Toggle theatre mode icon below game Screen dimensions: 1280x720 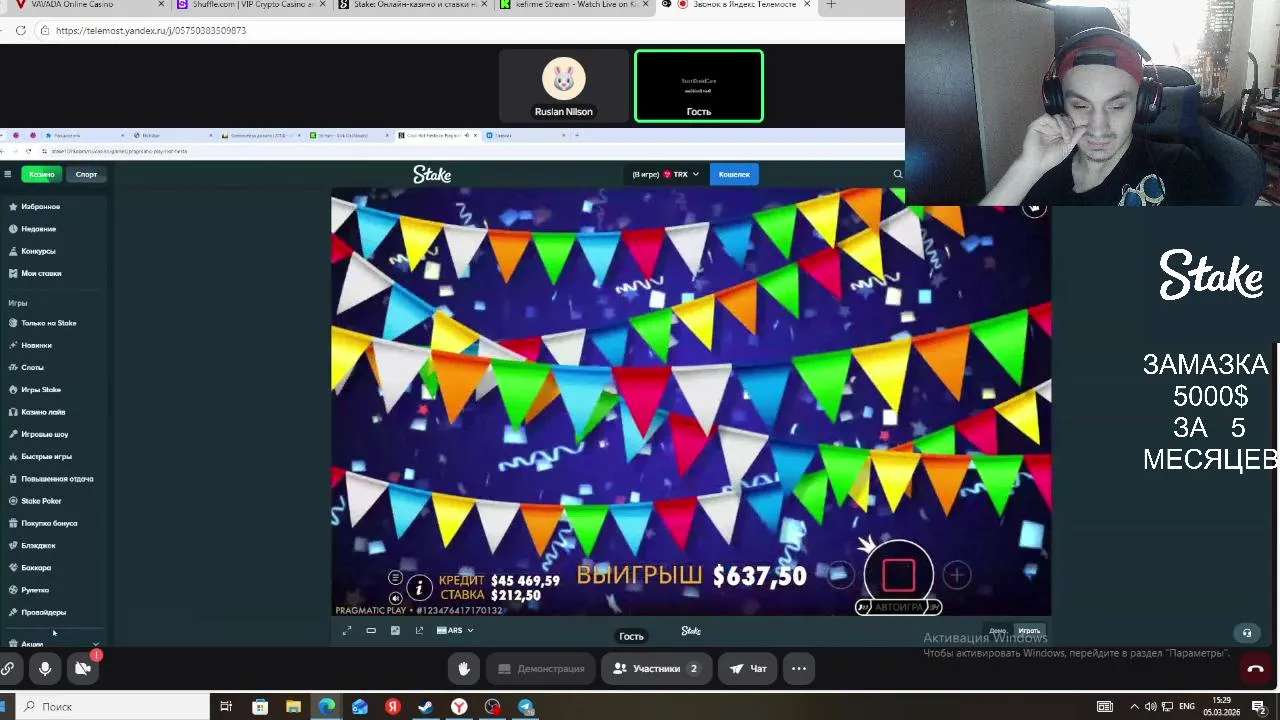(371, 631)
